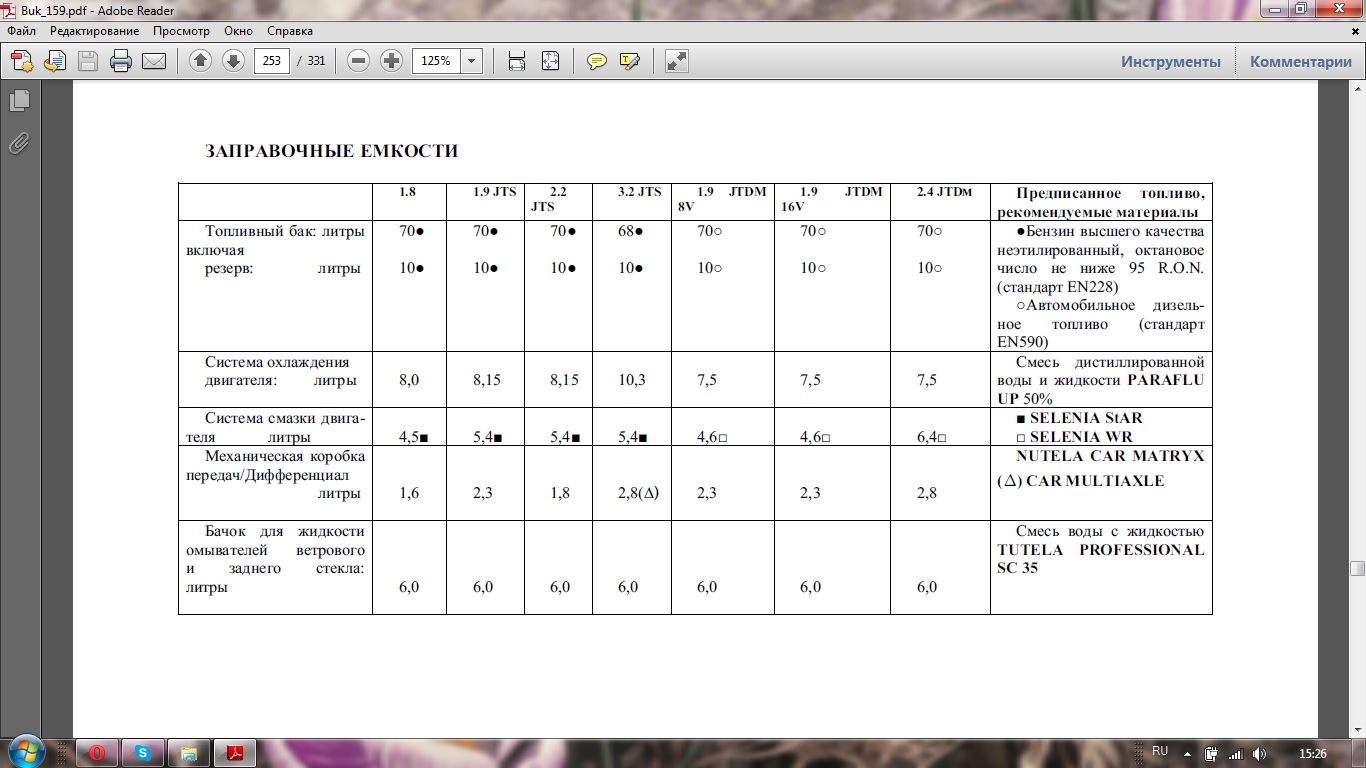Open the zoom level dropdown arrow
The height and width of the screenshot is (768, 1366).
tap(472, 61)
